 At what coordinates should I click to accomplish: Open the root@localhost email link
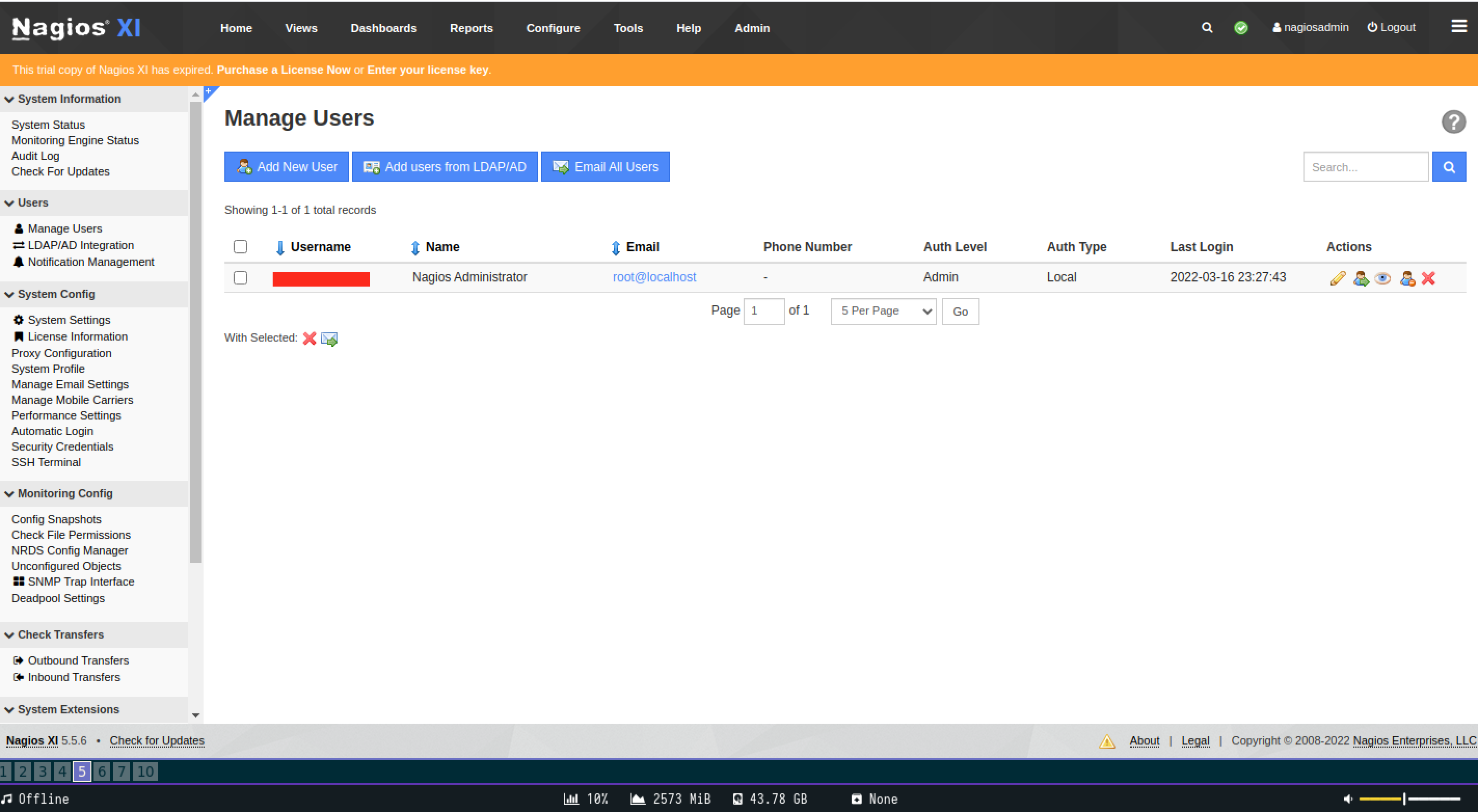(654, 277)
